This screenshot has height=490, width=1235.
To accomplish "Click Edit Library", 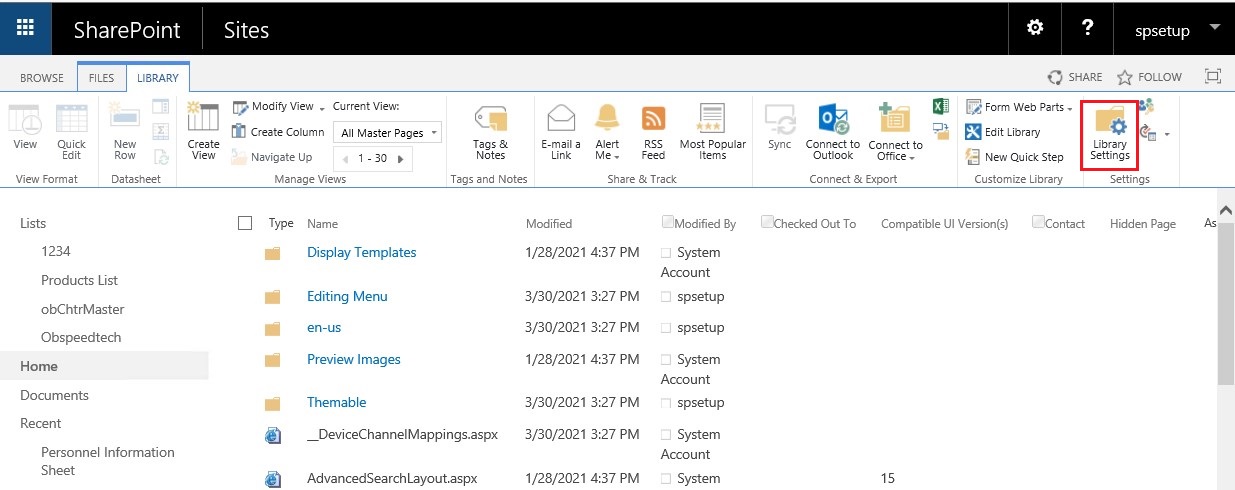I will coord(1004,132).
